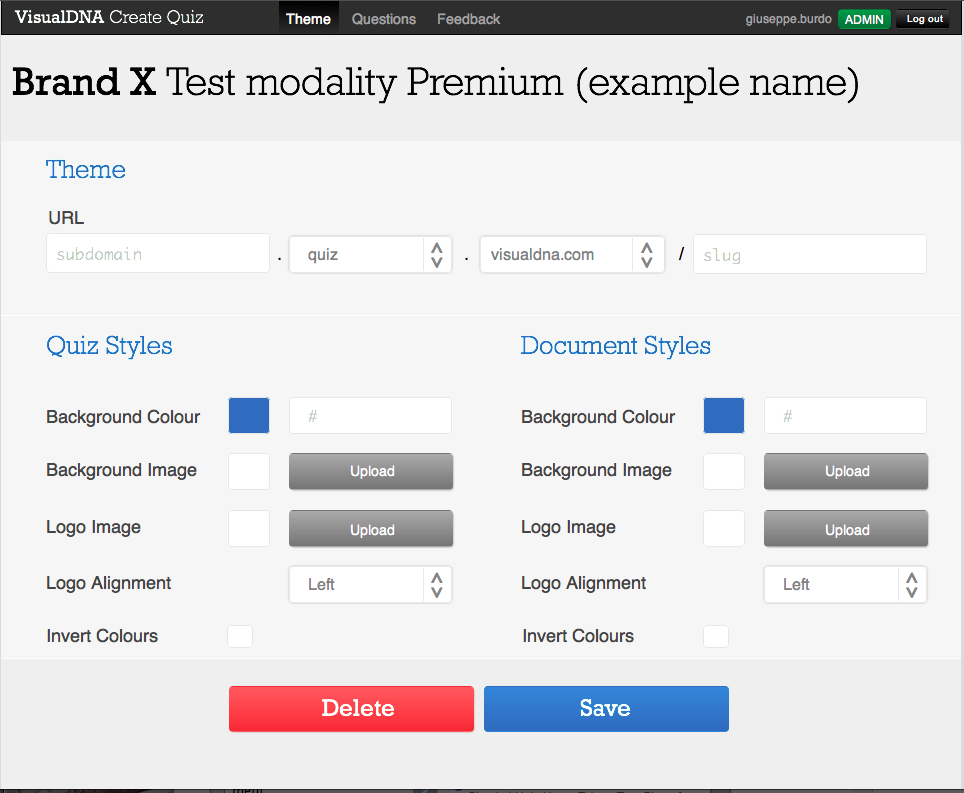Delete the quiz with the red button
The width and height of the screenshot is (964, 793).
[x=352, y=709]
